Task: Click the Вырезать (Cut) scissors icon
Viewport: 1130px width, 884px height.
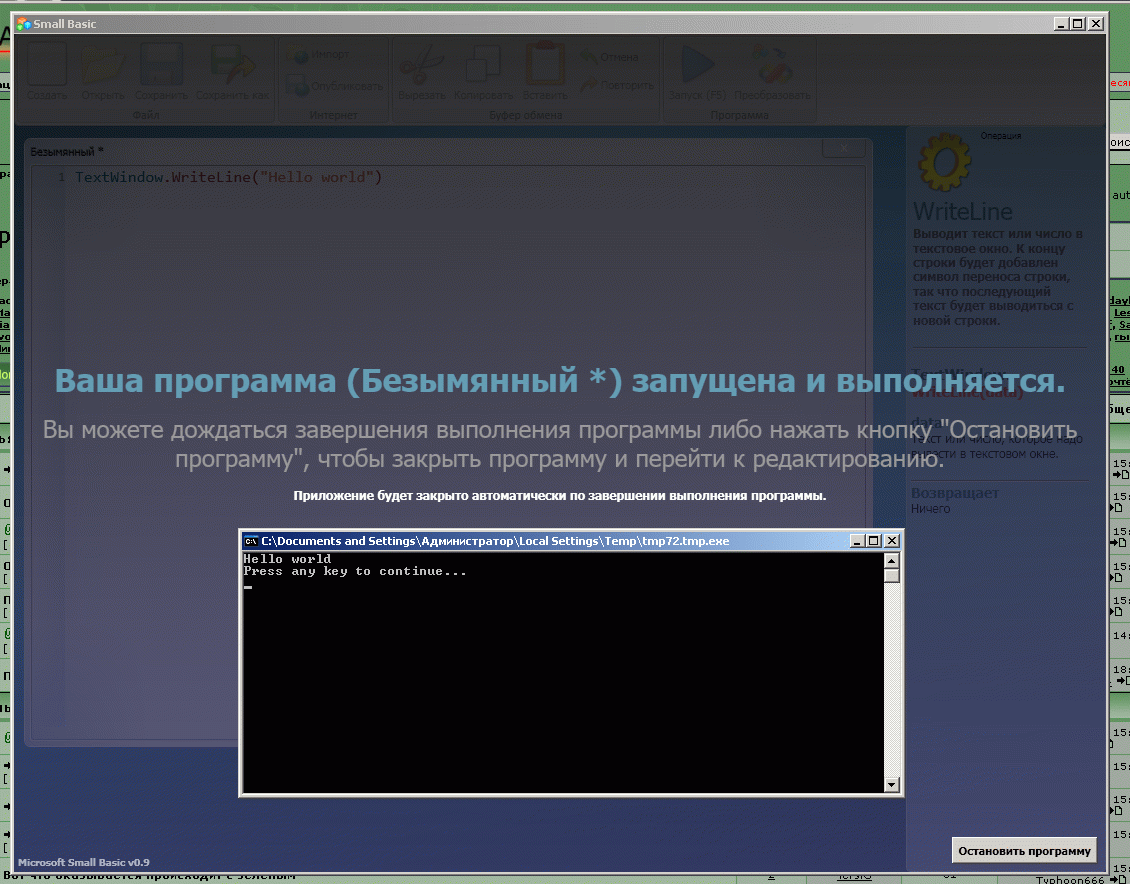Action: pyautogui.click(x=422, y=66)
